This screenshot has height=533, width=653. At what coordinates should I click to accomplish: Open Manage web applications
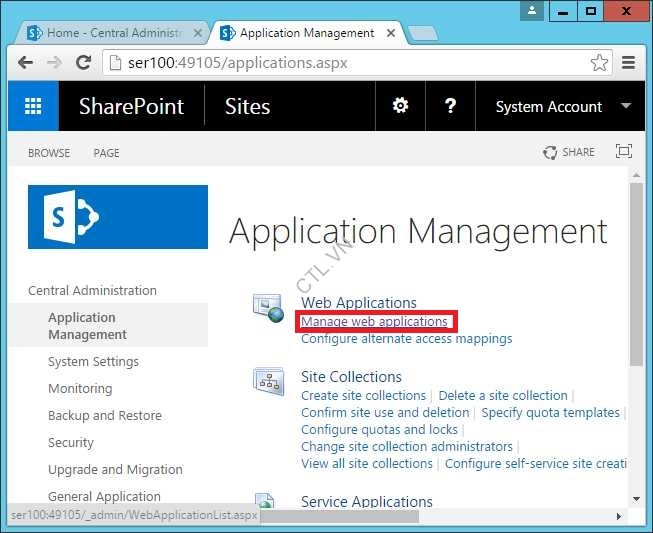pyautogui.click(x=374, y=321)
